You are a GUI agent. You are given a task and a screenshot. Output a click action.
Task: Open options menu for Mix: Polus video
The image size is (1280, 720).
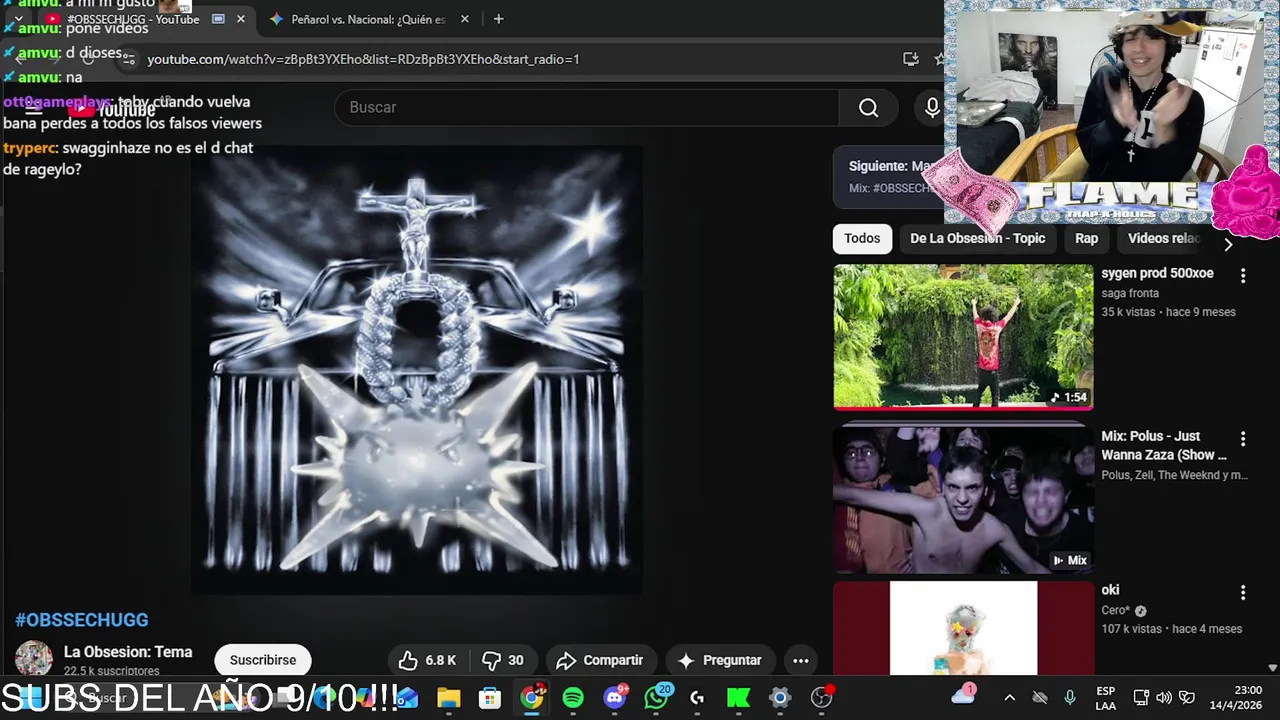(1243, 438)
